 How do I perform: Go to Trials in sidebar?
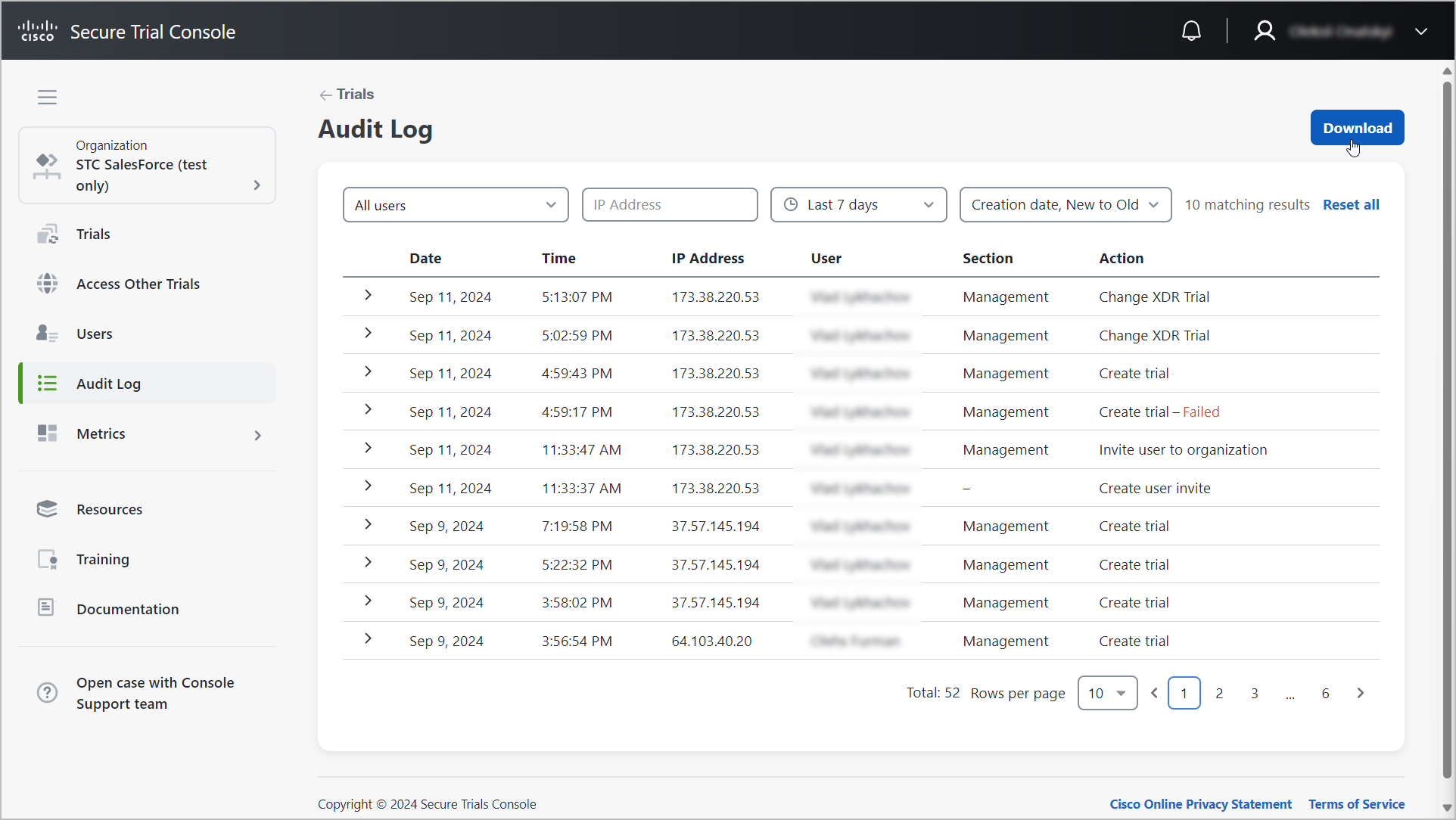point(93,234)
